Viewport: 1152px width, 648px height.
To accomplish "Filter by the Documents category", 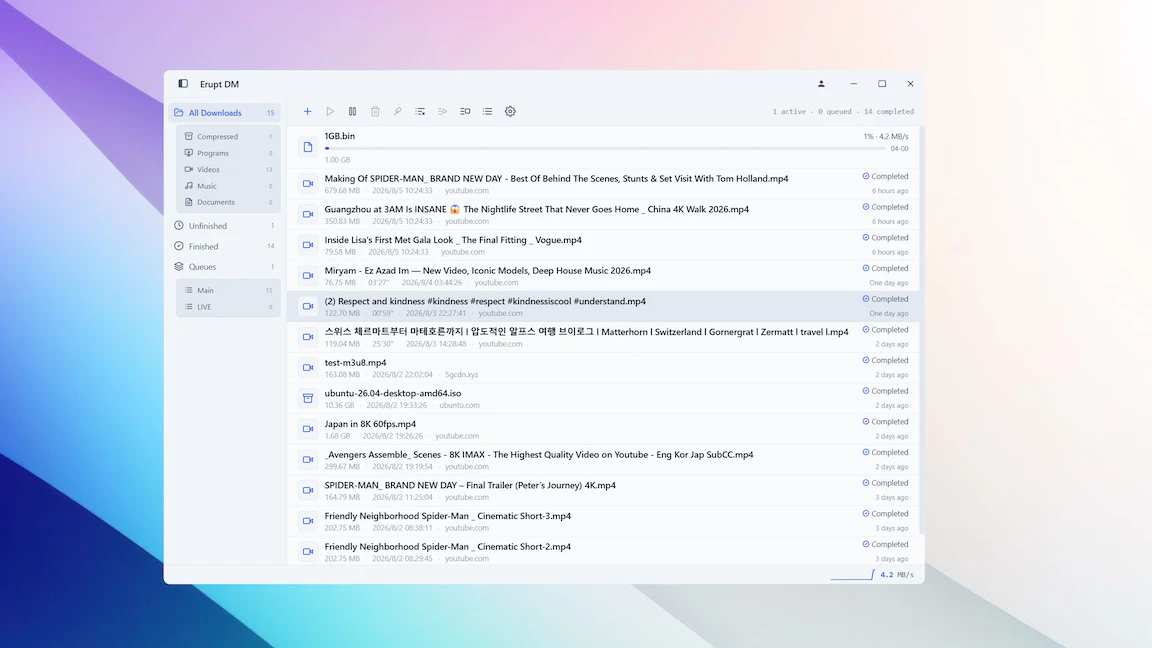I will pos(228,202).
